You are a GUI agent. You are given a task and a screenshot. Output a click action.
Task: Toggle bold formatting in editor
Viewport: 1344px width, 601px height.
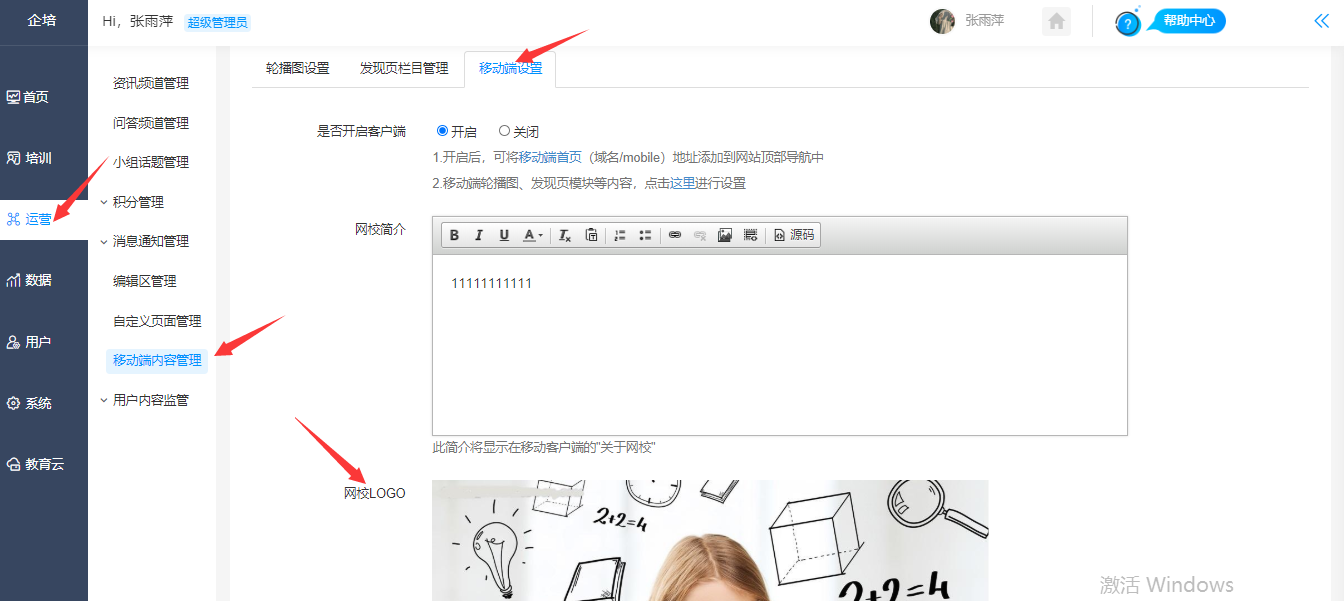(454, 235)
